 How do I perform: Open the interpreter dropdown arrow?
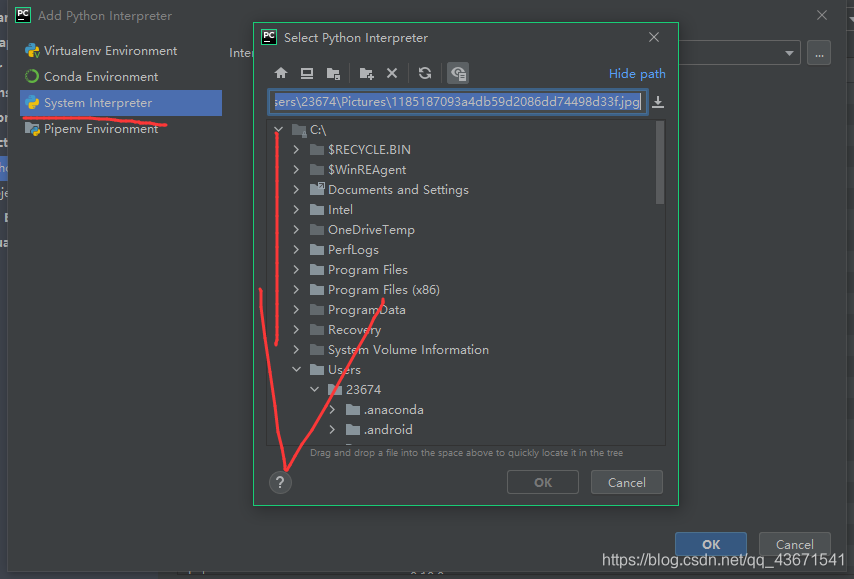click(x=789, y=53)
